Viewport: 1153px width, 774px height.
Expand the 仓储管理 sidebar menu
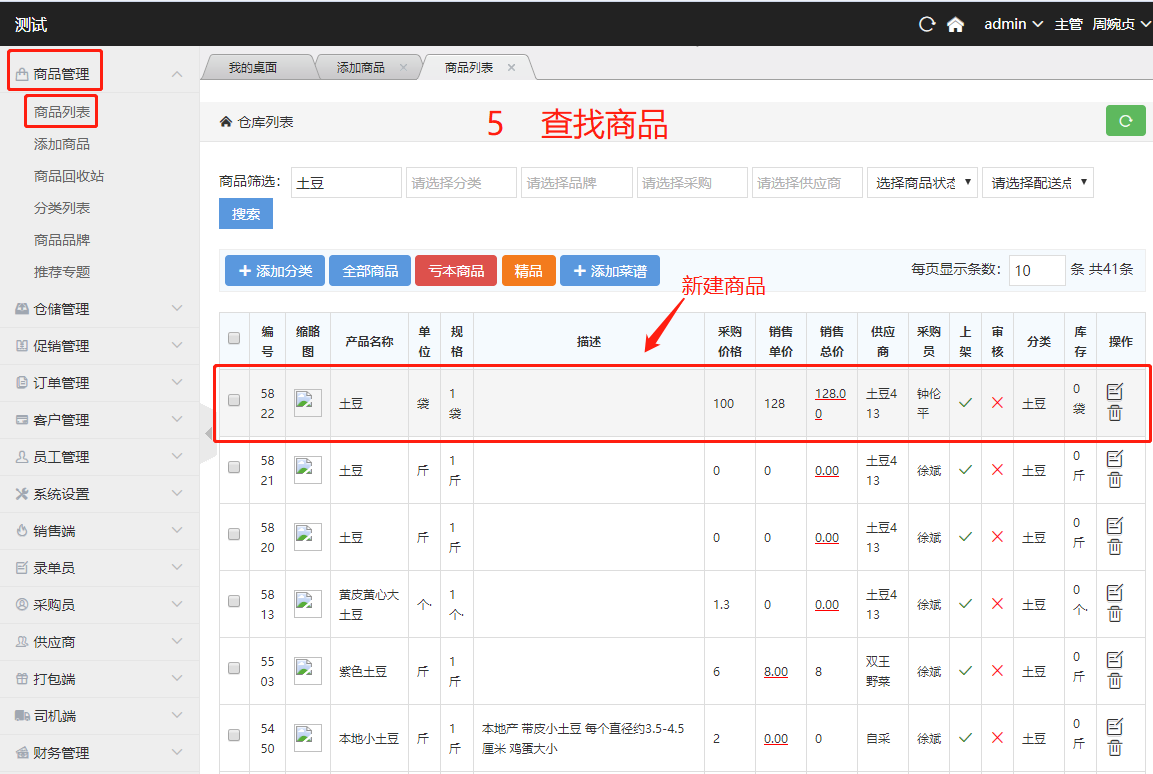click(100, 309)
